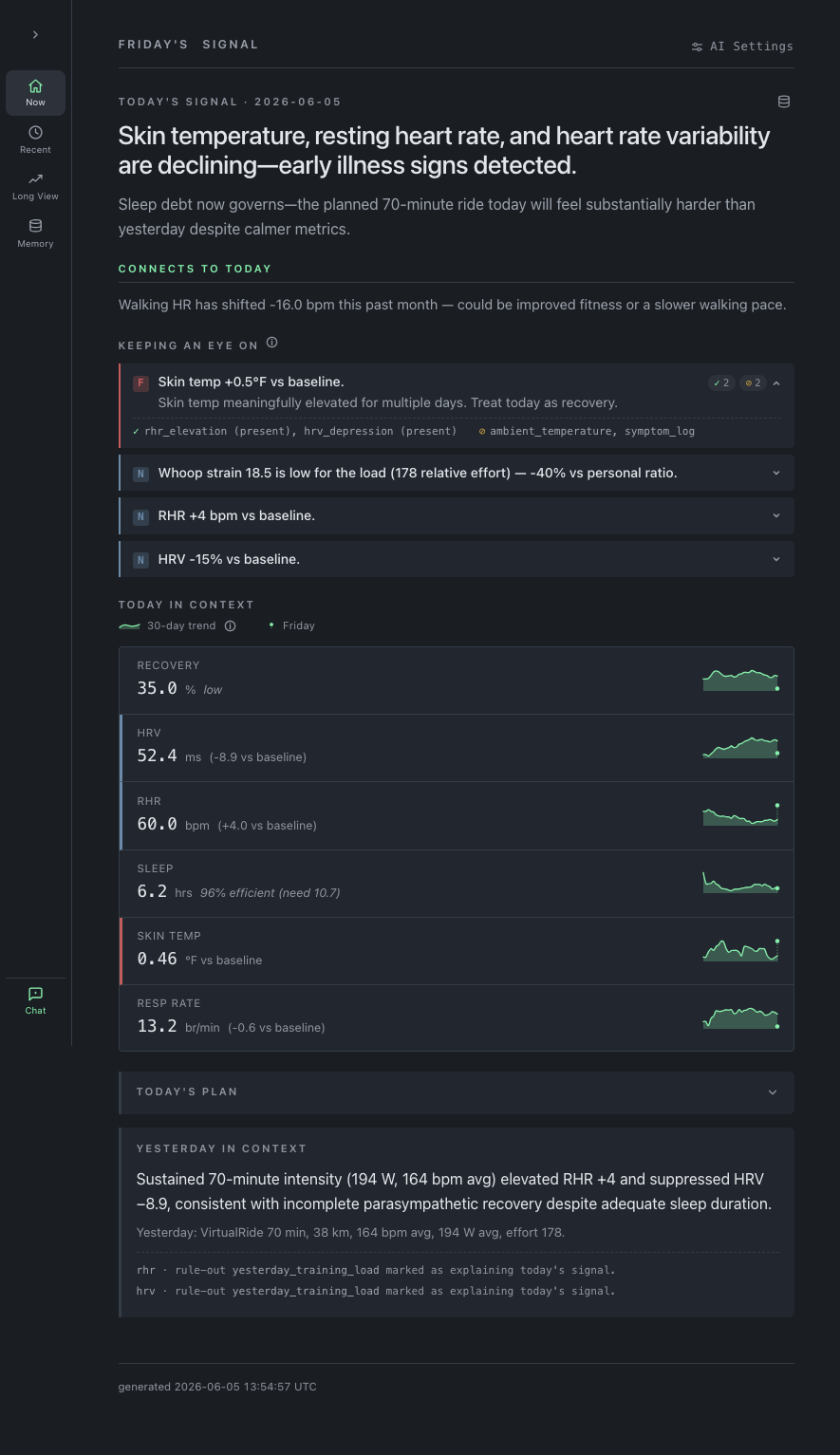
Task: Click the HRV 30-day trend sparkline
Action: pos(740,747)
